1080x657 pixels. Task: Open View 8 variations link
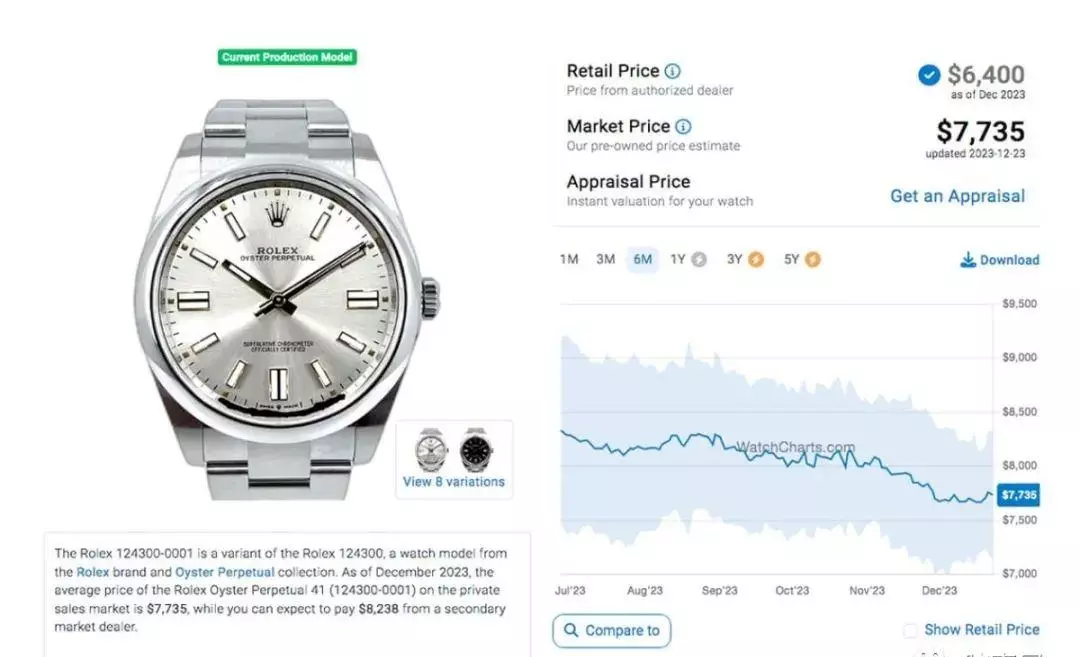(x=454, y=482)
